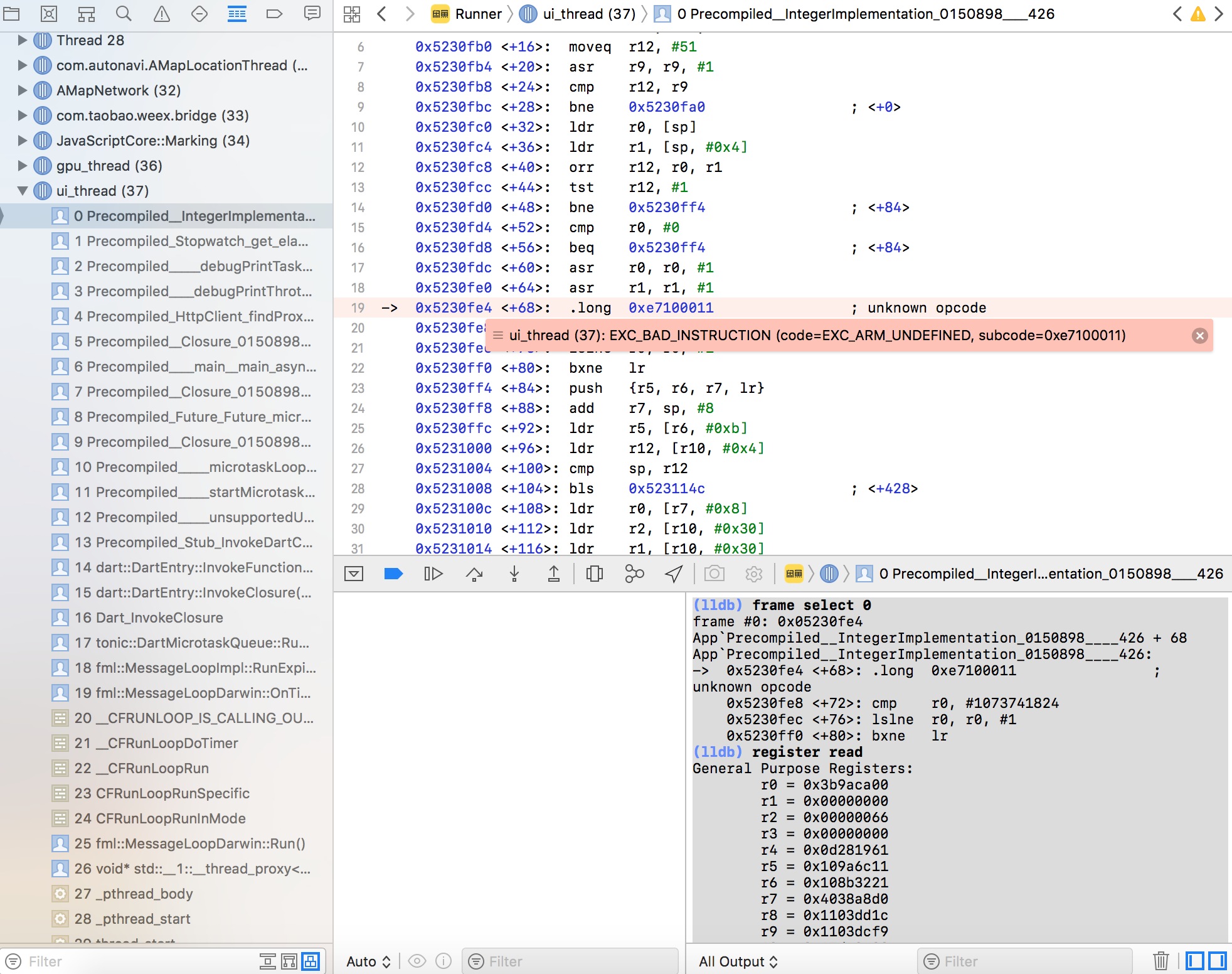1232x974 pixels.
Task: Collapse the ui_thread (37) thread
Action: pyautogui.click(x=23, y=191)
